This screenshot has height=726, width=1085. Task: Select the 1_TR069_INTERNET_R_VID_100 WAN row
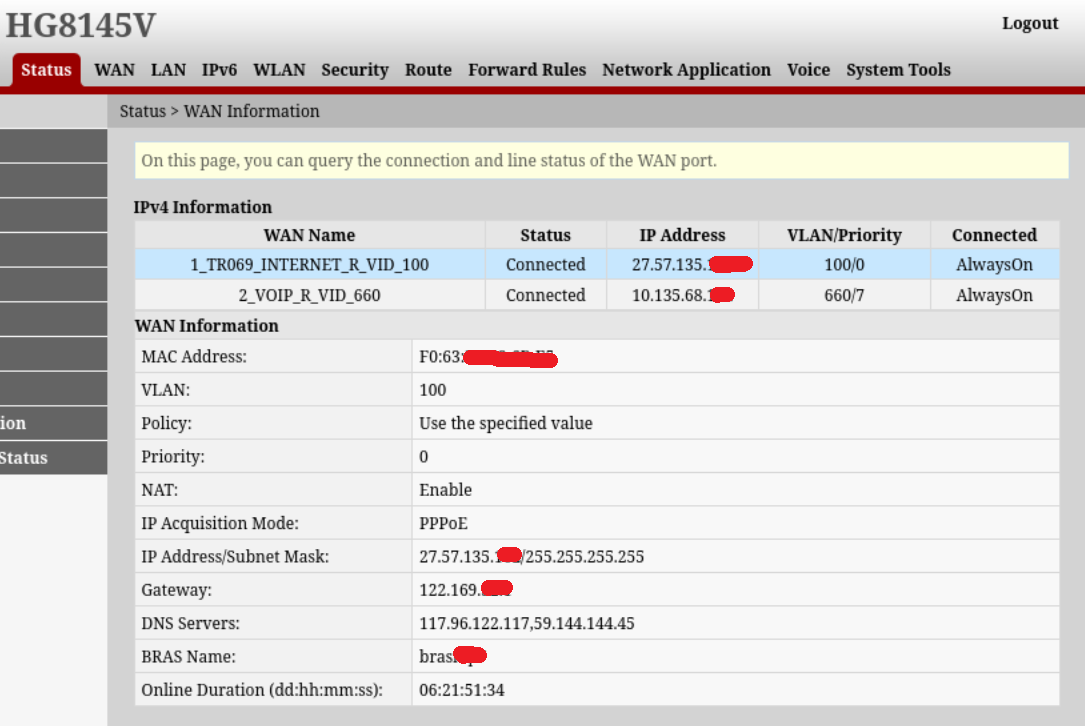pyautogui.click(x=309, y=265)
